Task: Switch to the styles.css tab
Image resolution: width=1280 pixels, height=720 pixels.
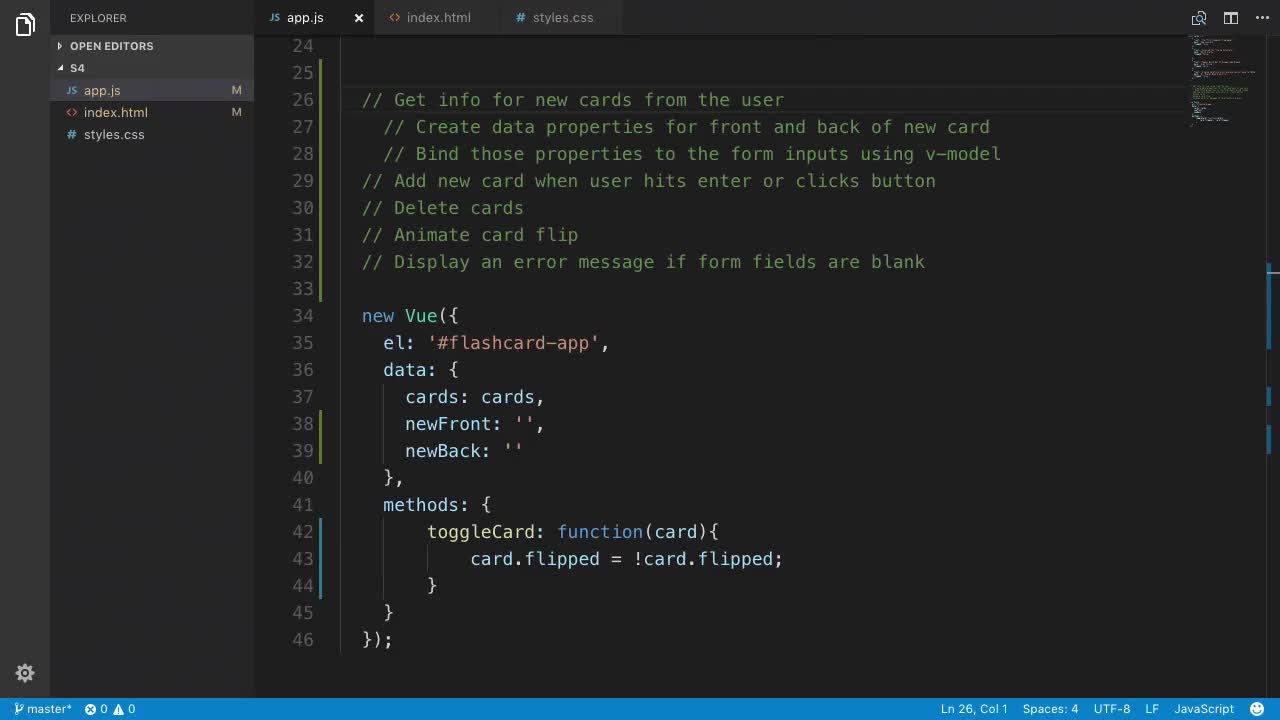Action: point(562,18)
